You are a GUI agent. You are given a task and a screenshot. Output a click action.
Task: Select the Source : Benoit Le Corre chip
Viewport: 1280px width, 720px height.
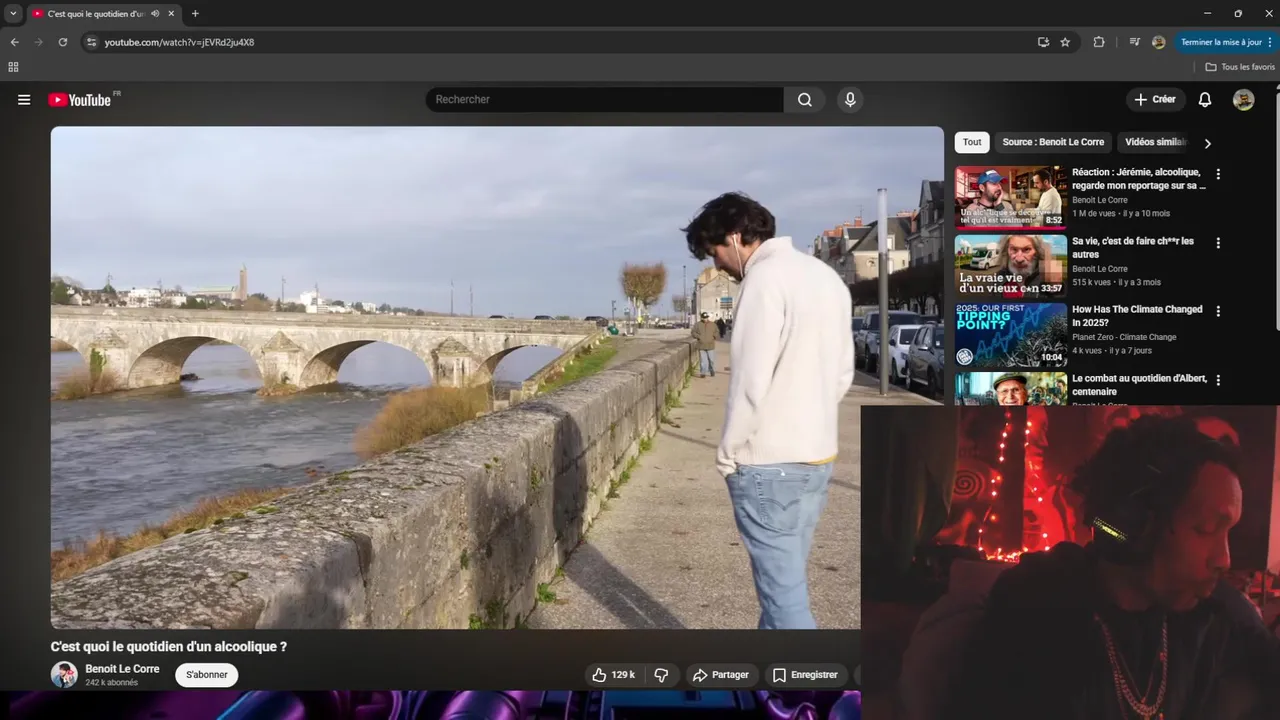pos(1053,143)
